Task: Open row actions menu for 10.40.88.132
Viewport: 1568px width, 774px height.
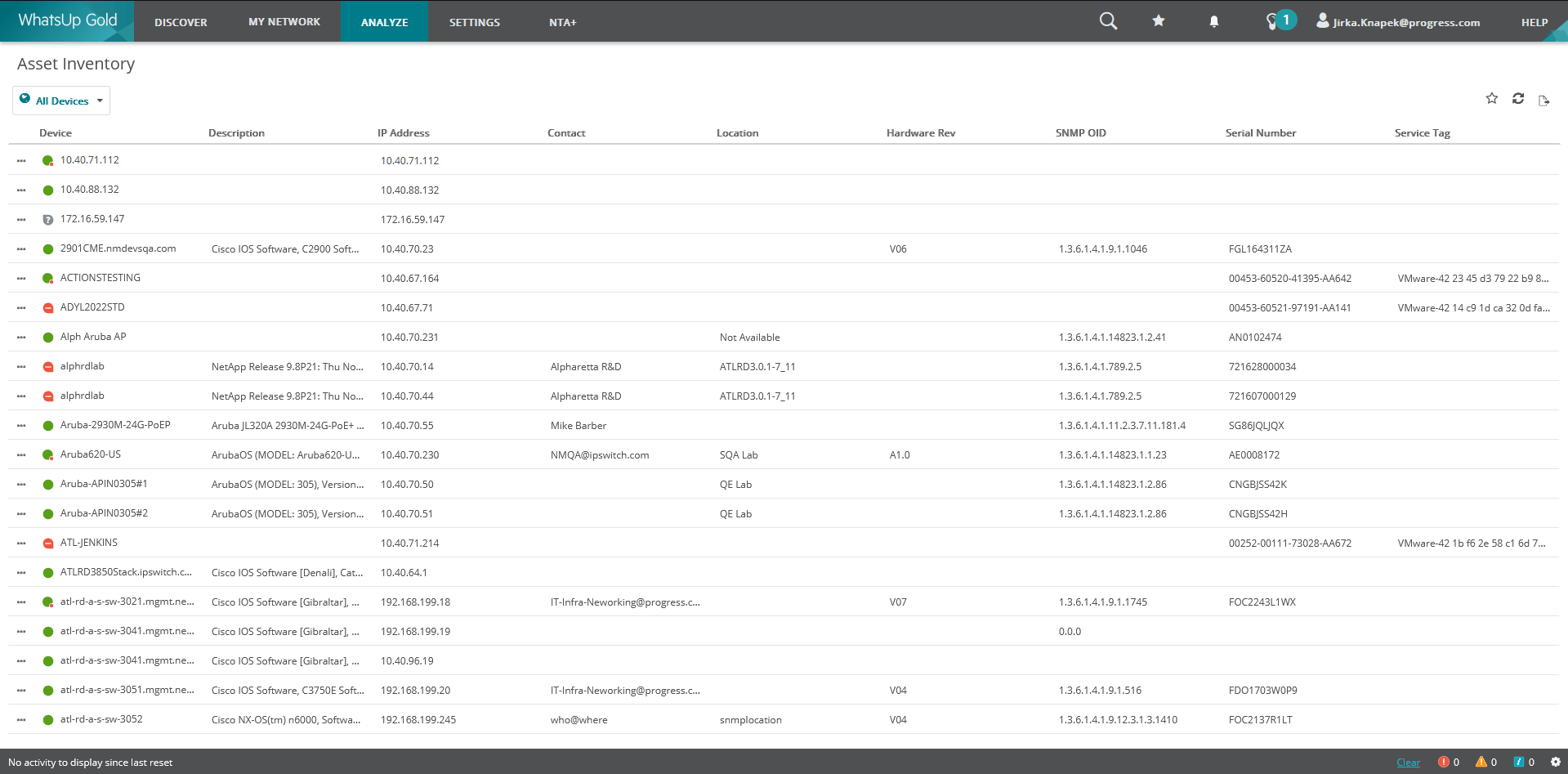Action: (x=21, y=190)
